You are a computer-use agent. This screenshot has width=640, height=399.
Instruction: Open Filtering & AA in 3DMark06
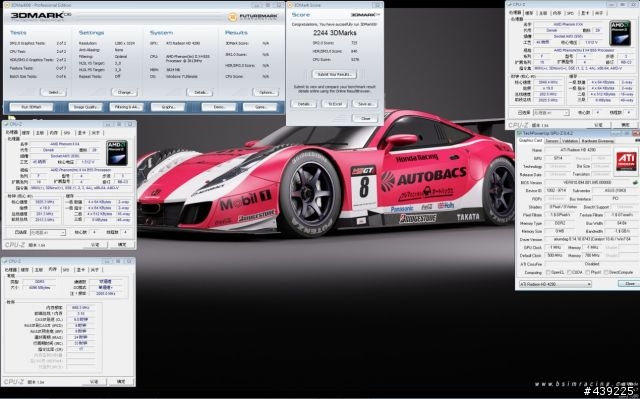pyautogui.click(x=126, y=107)
